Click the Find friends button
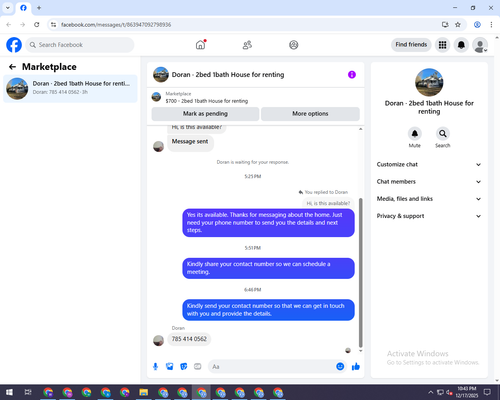Viewport: 500px width, 400px height. point(411,45)
